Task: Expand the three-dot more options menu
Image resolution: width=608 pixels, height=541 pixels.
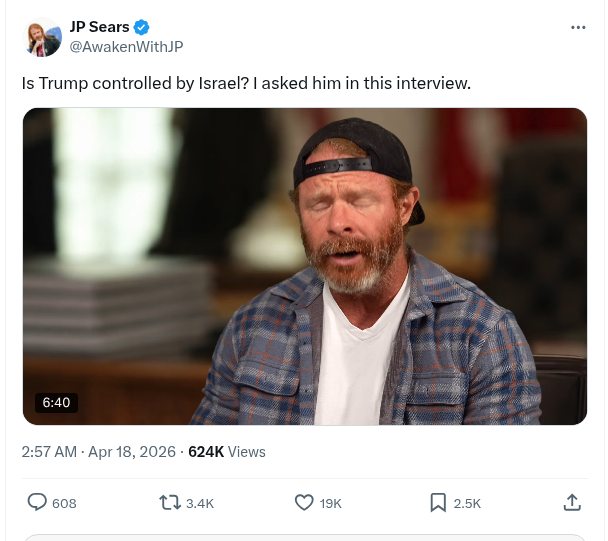Action: [578, 27]
